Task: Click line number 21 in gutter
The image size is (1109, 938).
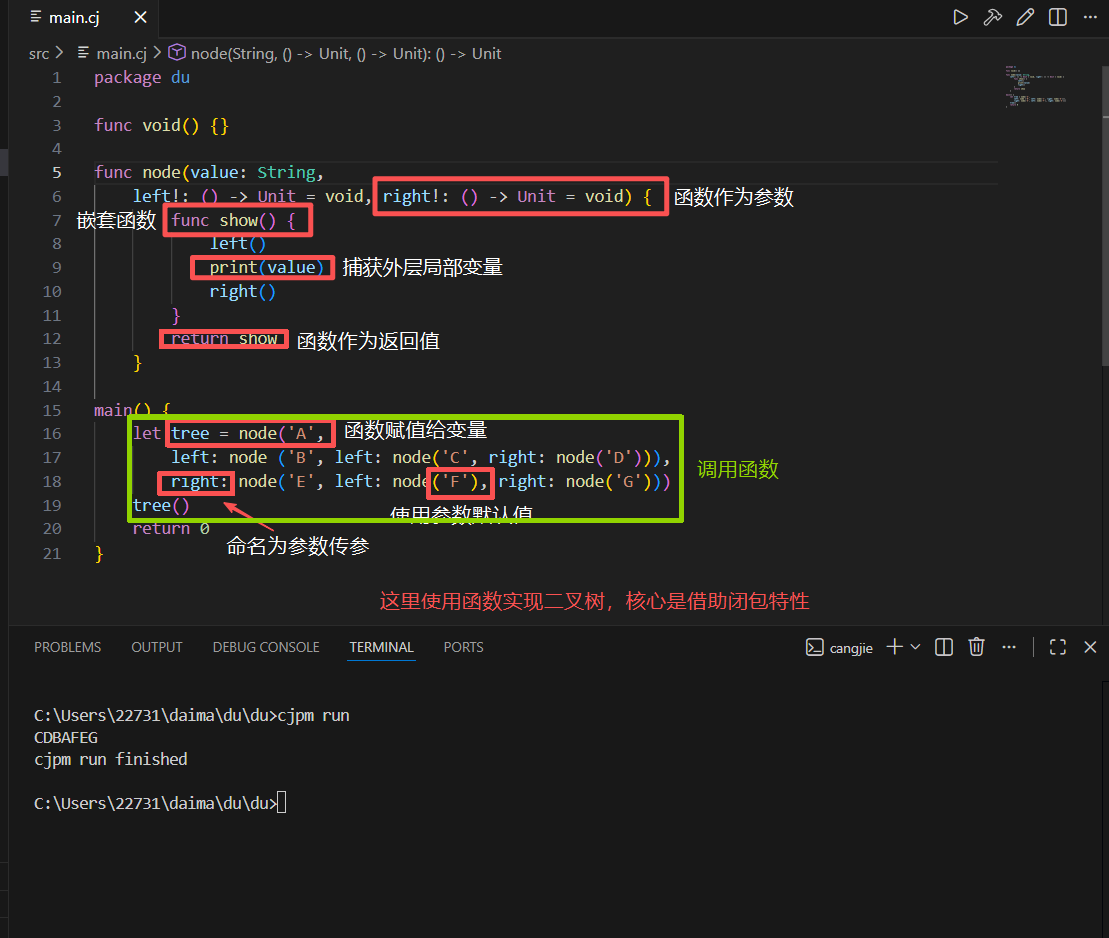Action: 52,553
